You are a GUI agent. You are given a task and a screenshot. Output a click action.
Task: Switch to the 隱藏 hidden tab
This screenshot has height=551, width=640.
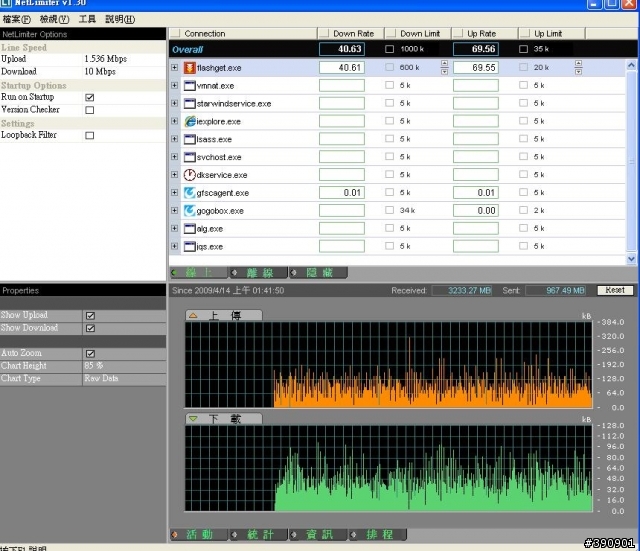coord(318,273)
